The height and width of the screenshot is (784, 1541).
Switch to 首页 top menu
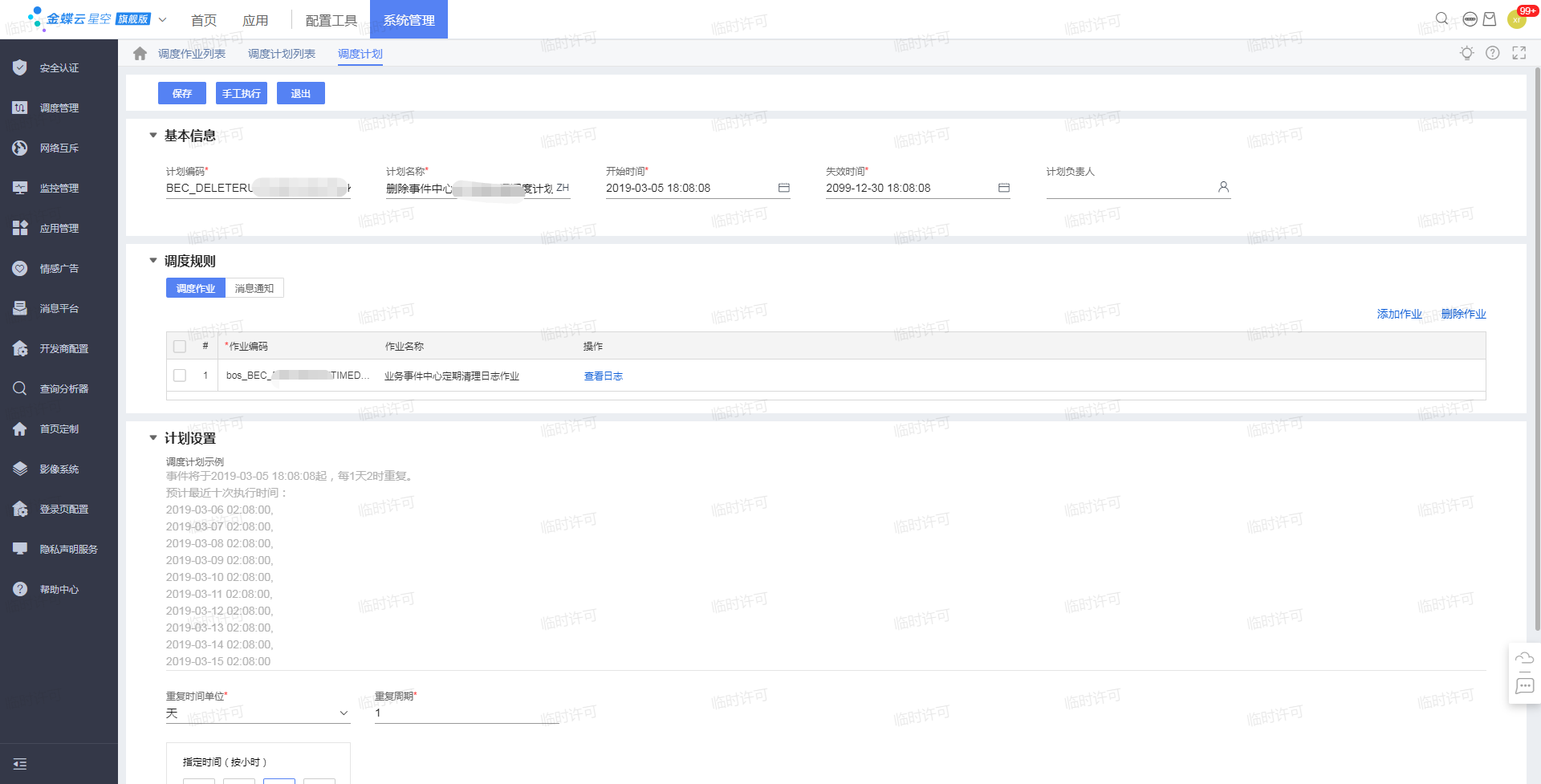[x=204, y=20]
